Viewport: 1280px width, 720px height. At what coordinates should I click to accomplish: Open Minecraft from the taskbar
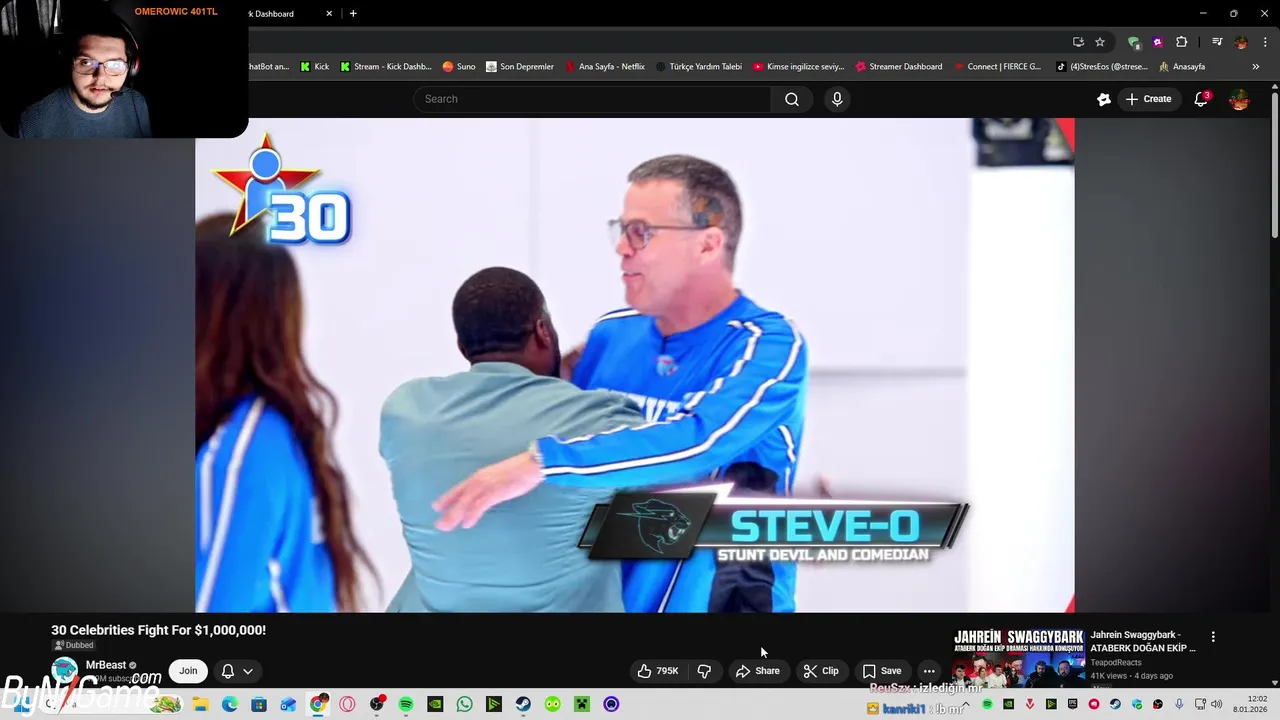click(582, 704)
